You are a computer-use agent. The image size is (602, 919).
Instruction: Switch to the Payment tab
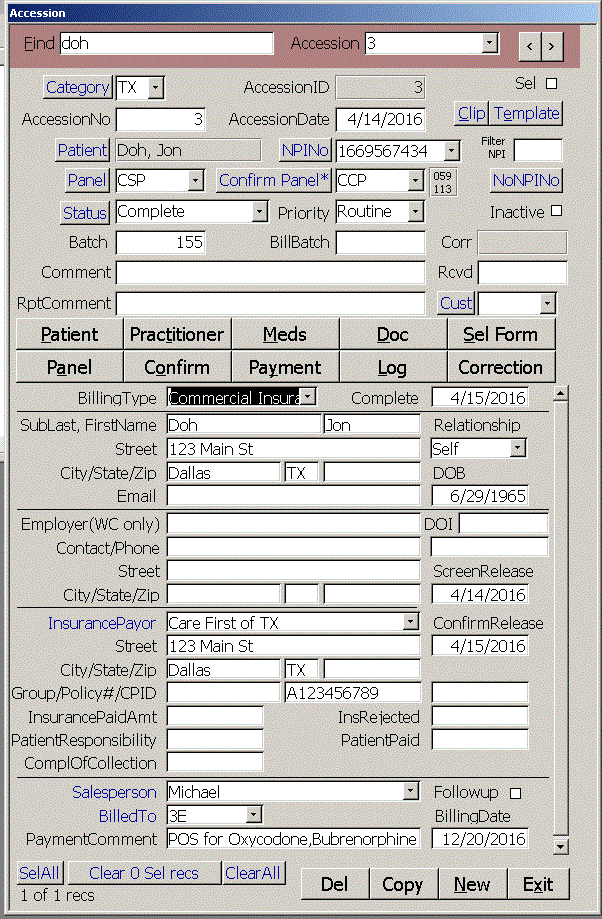coord(285,367)
